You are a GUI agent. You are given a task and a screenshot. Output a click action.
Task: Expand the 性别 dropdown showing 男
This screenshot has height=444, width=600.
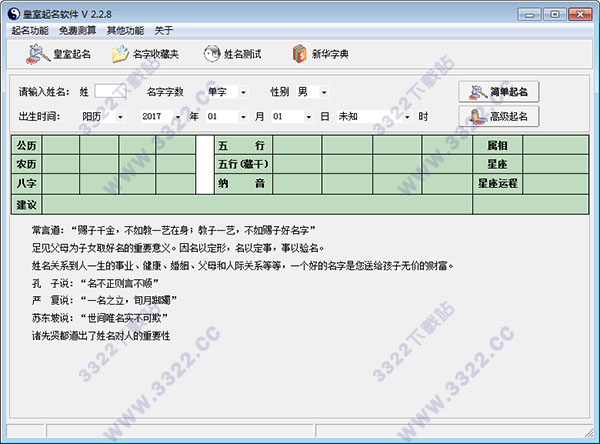coord(324,92)
